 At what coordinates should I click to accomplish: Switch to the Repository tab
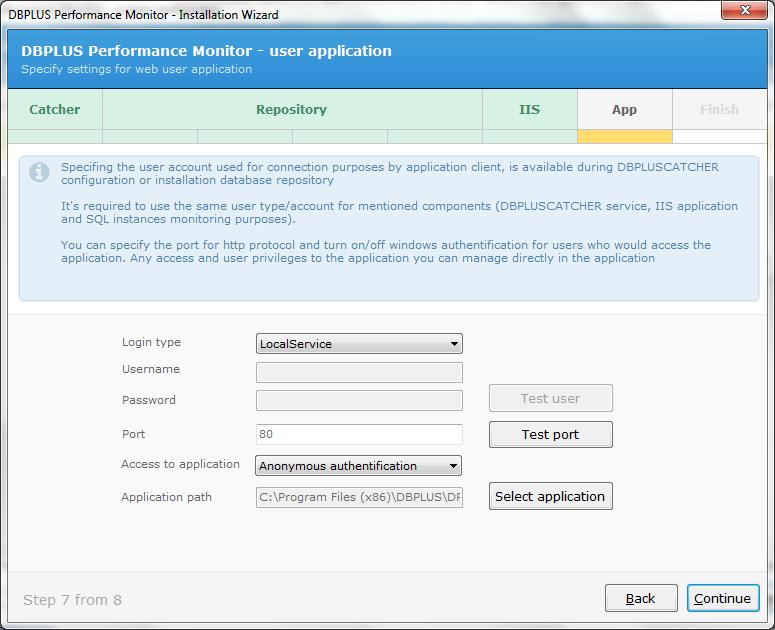292,109
